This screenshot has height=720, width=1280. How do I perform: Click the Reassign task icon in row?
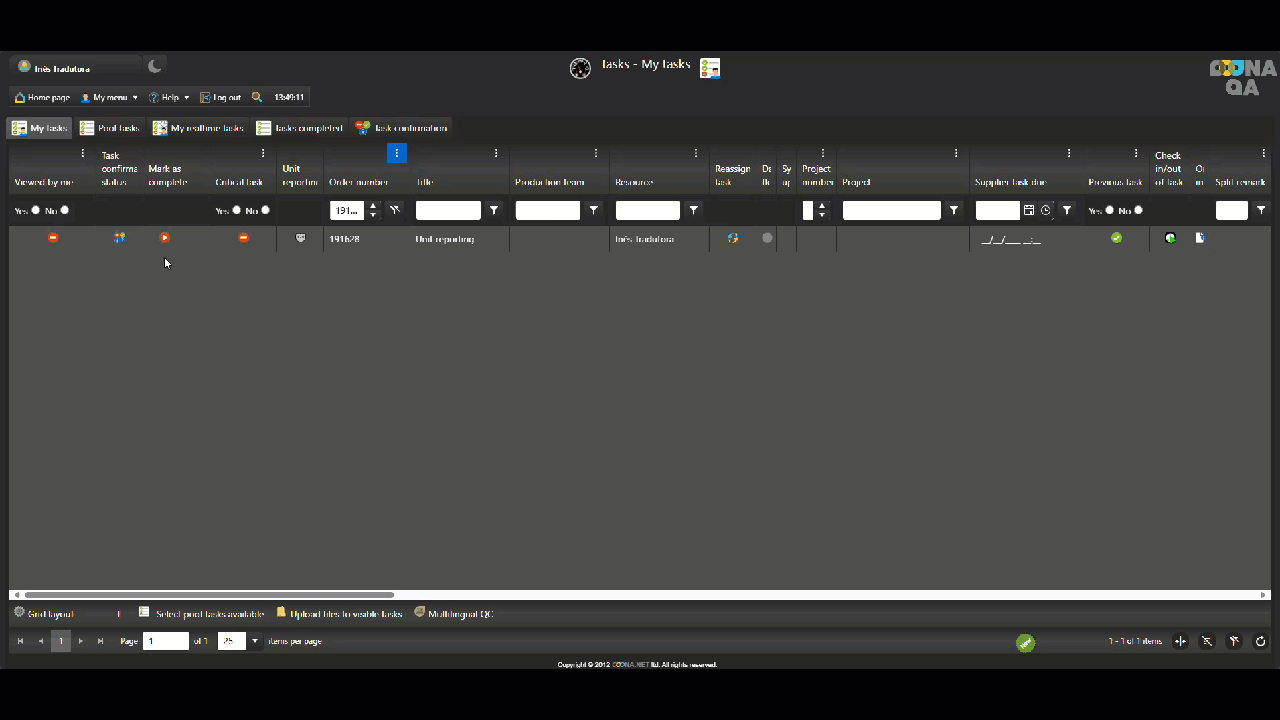tap(733, 238)
